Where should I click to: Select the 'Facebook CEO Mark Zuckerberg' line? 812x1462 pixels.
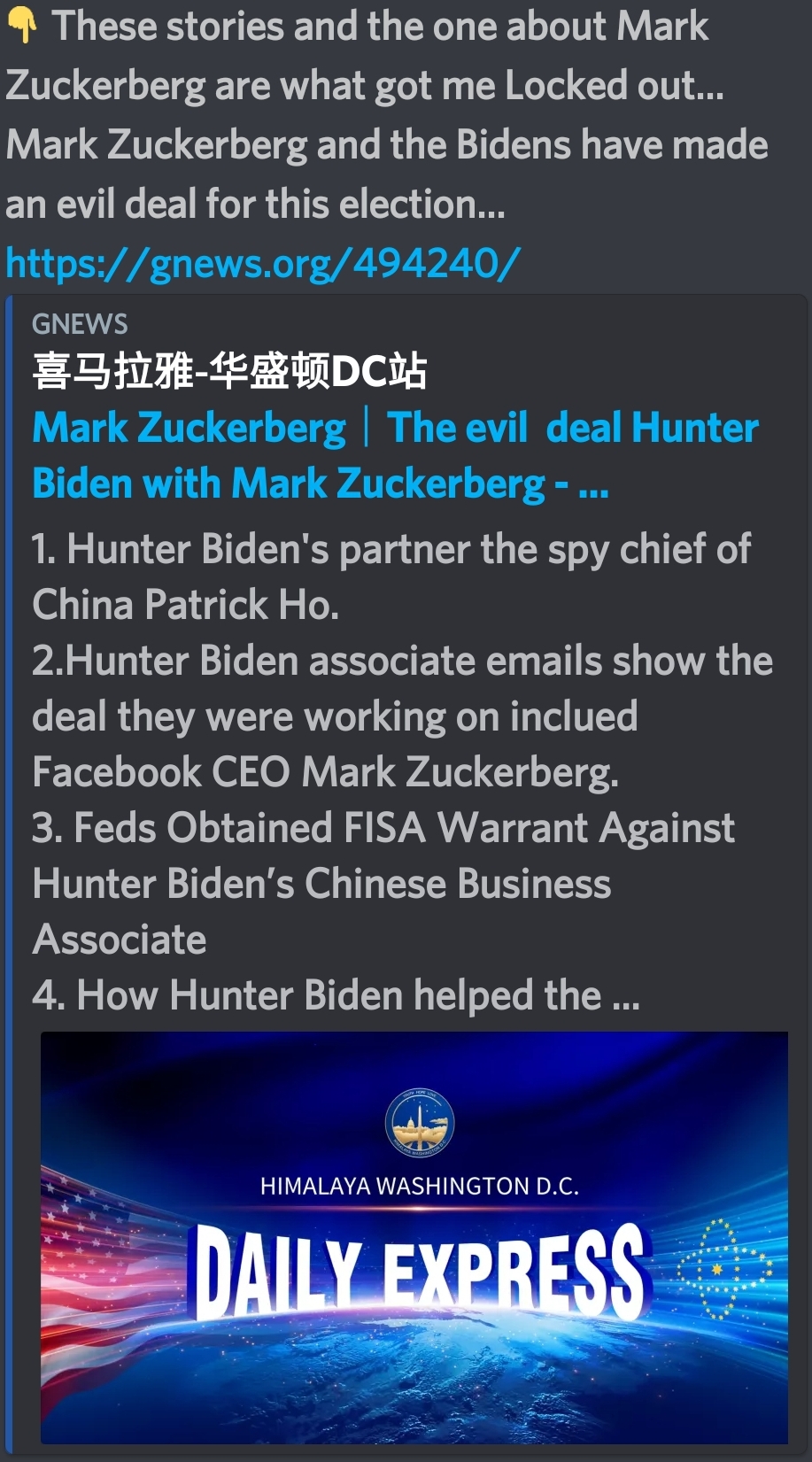[x=325, y=772]
